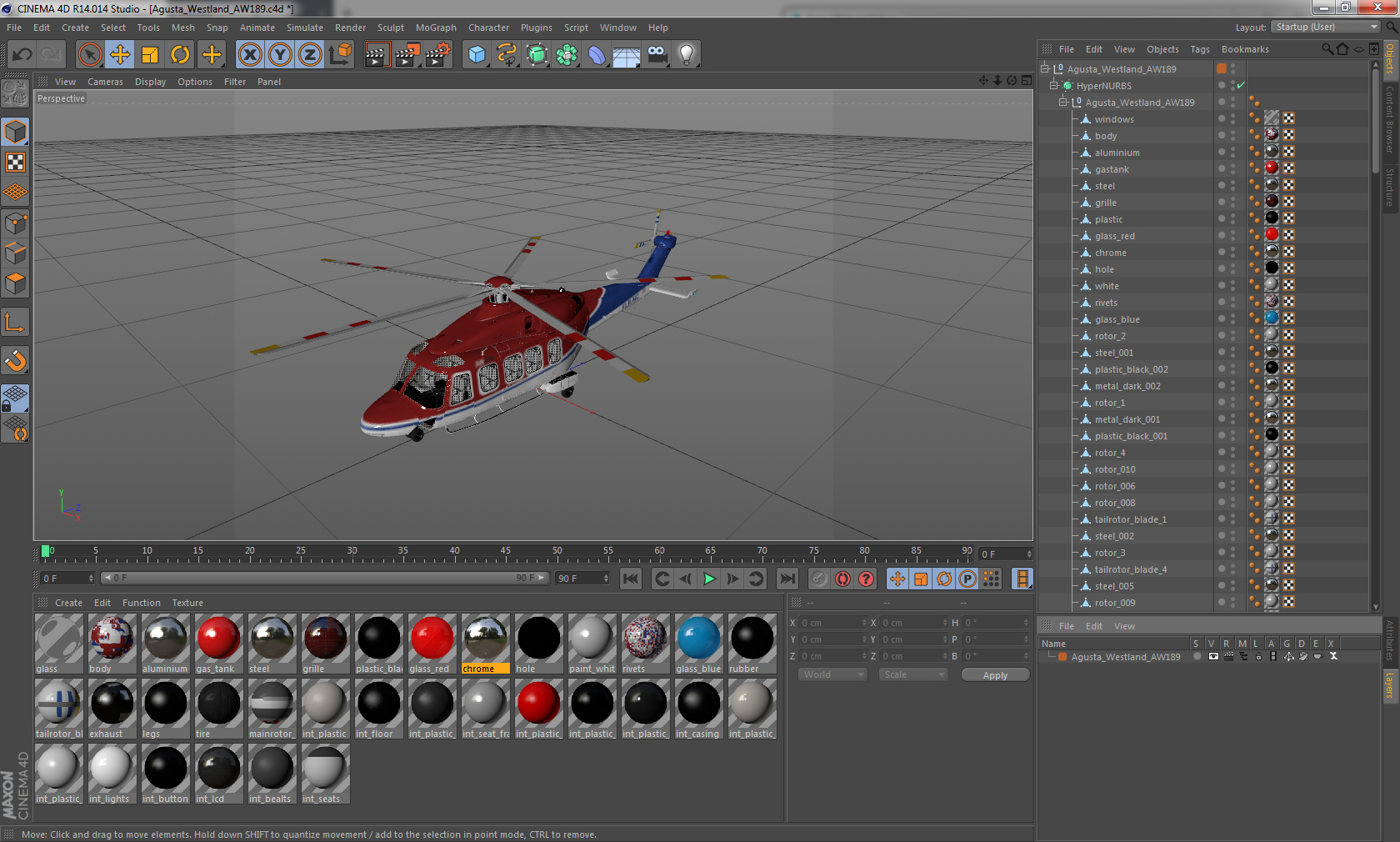Click the Layers side tab
The width and height of the screenshot is (1400, 842).
(x=1390, y=686)
